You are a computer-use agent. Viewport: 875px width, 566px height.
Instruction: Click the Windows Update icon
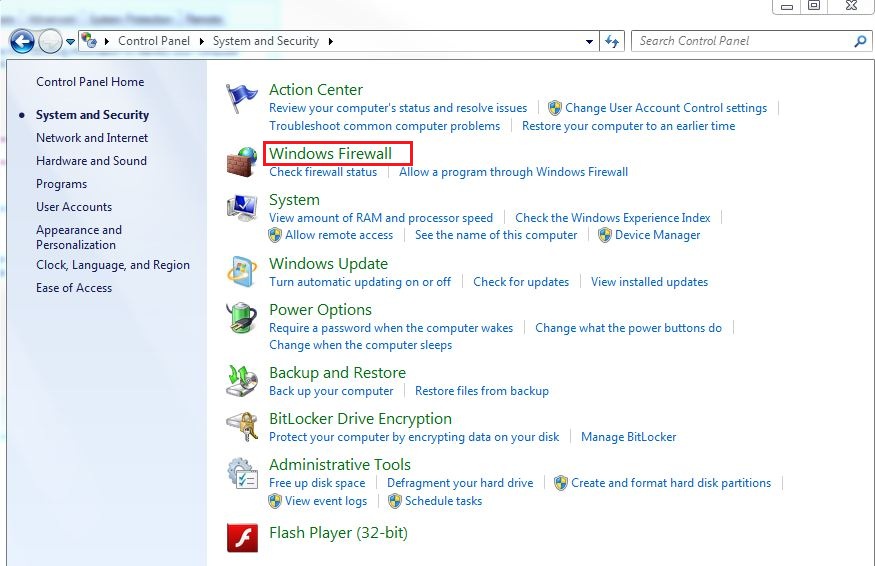point(242,272)
